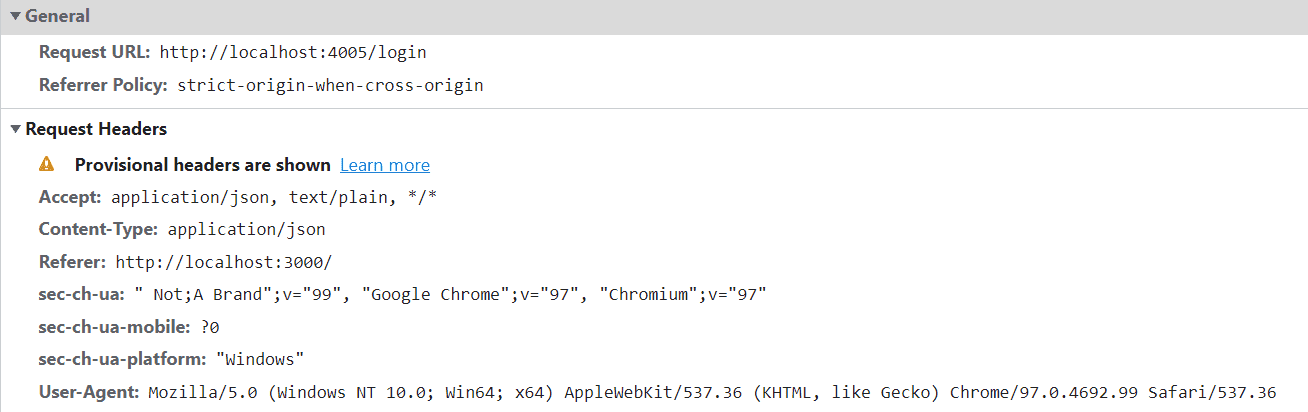
Task: Click the Request Headers section title
Action: click(x=96, y=129)
